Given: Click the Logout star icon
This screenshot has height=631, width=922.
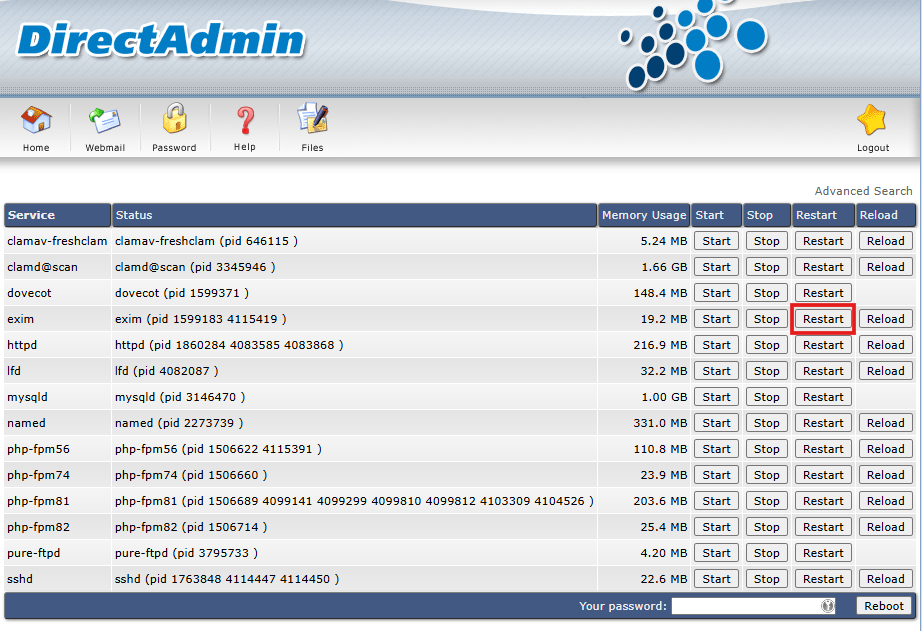Looking at the screenshot, I should 872,120.
